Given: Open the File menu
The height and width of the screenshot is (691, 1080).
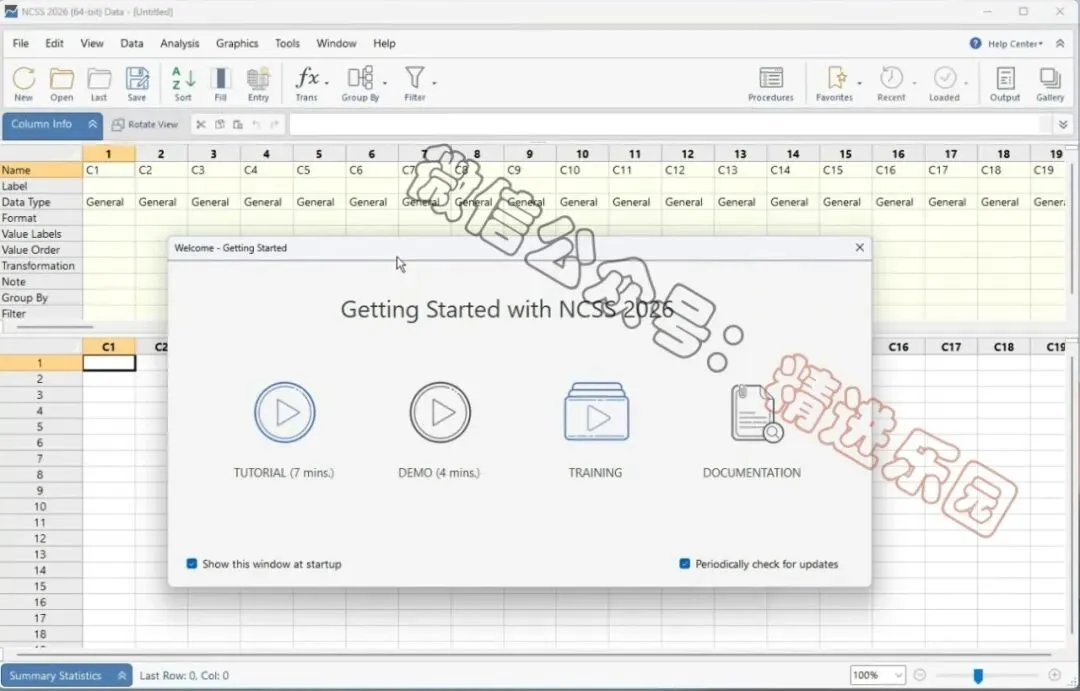Looking at the screenshot, I should pos(21,43).
